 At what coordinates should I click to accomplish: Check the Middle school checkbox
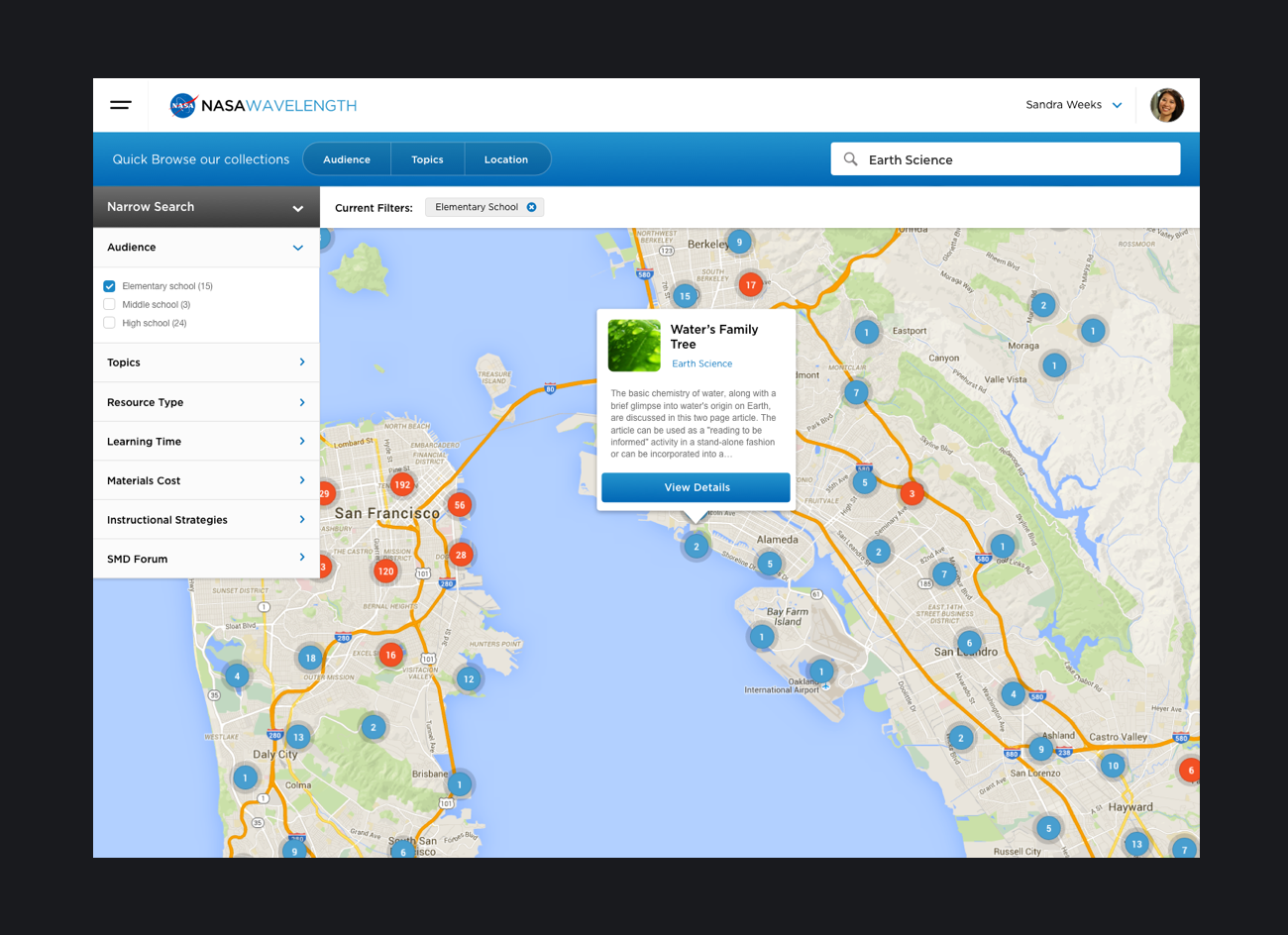(109, 304)
